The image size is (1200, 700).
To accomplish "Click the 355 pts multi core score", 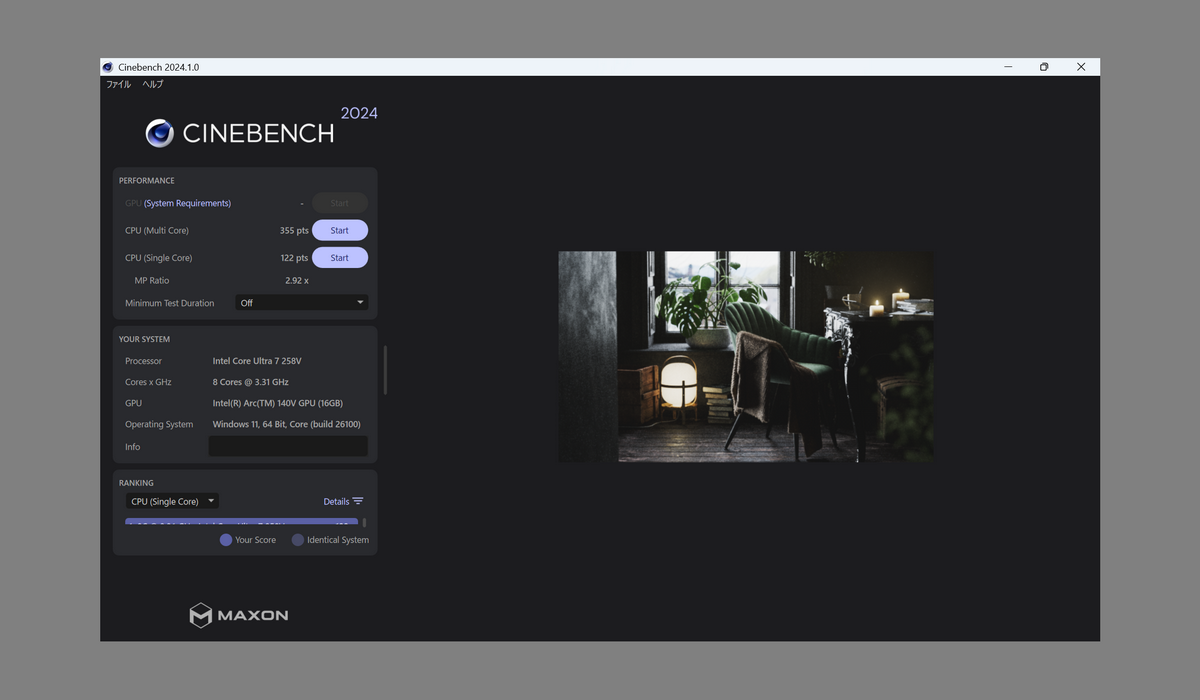I will pyautogui.click(x=294, y=230).
